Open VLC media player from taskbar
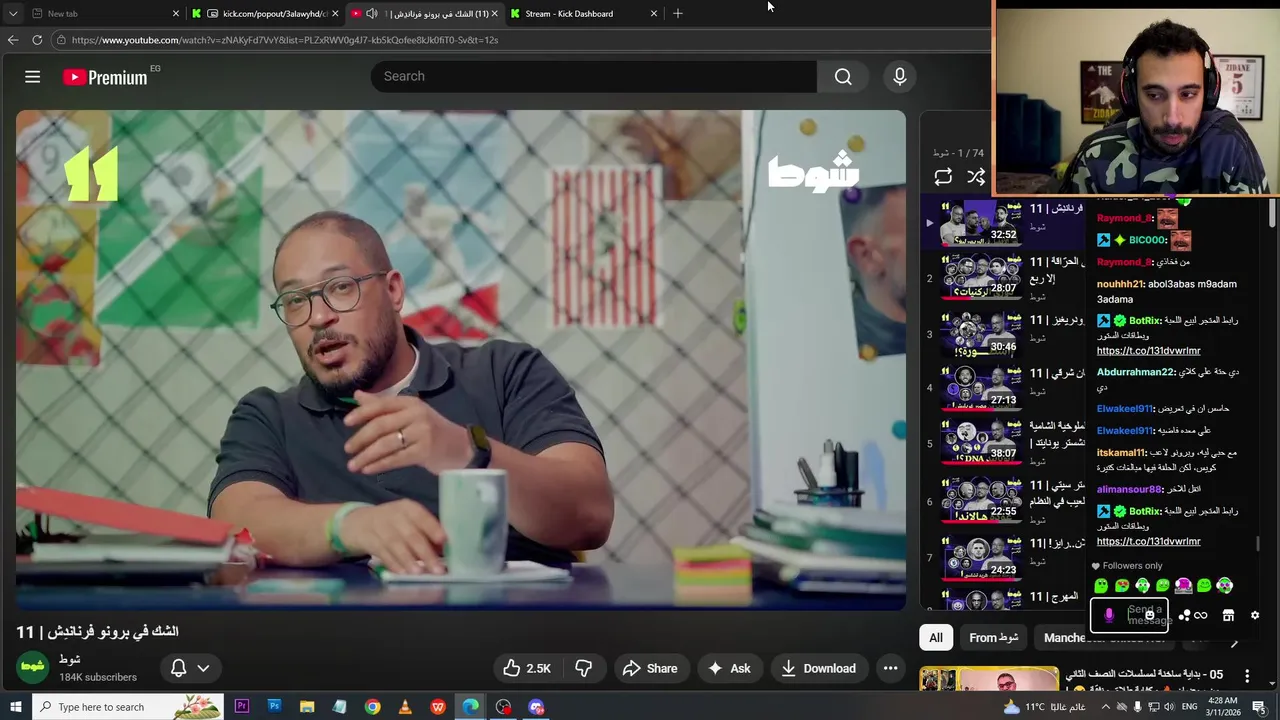This screenshot has height=720, width=1280. pos(405,707)
